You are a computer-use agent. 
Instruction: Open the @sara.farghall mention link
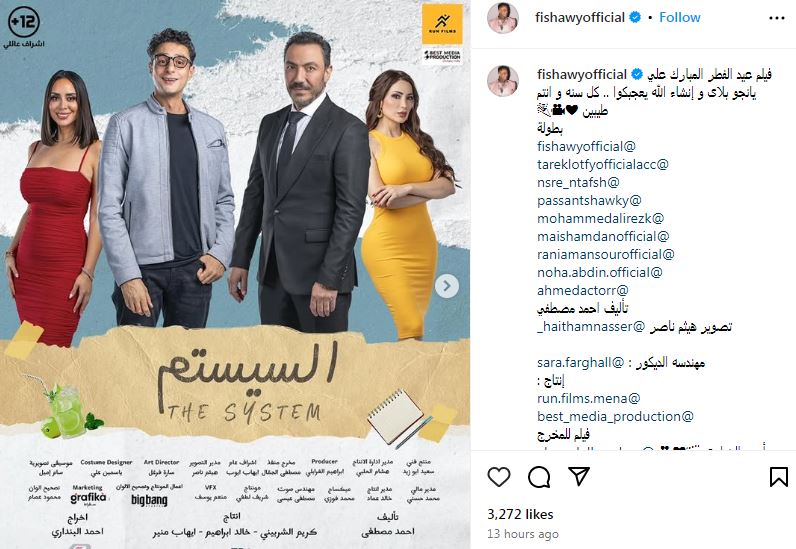580,363
